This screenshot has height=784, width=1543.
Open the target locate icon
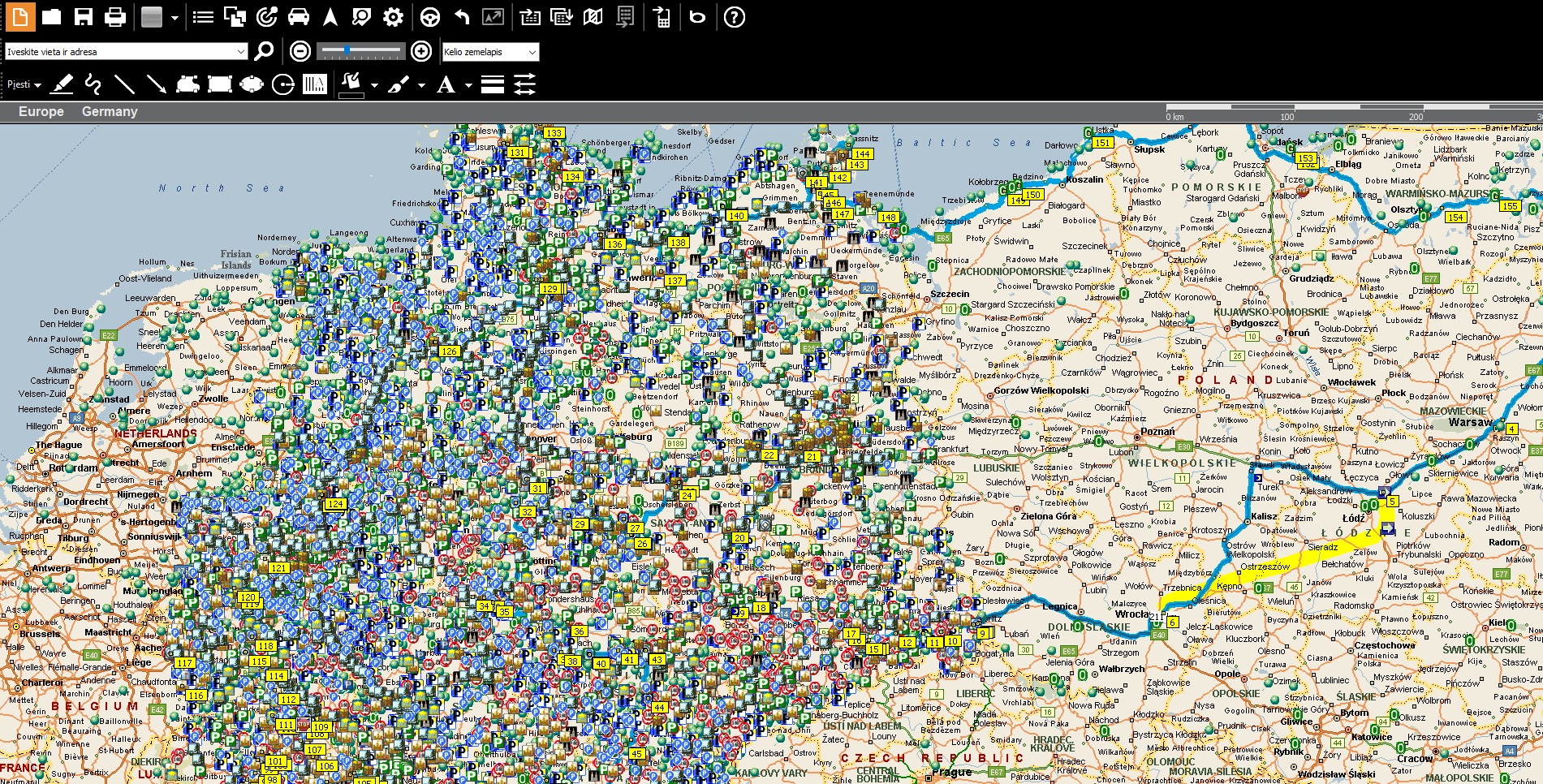(x=267, y=17)
